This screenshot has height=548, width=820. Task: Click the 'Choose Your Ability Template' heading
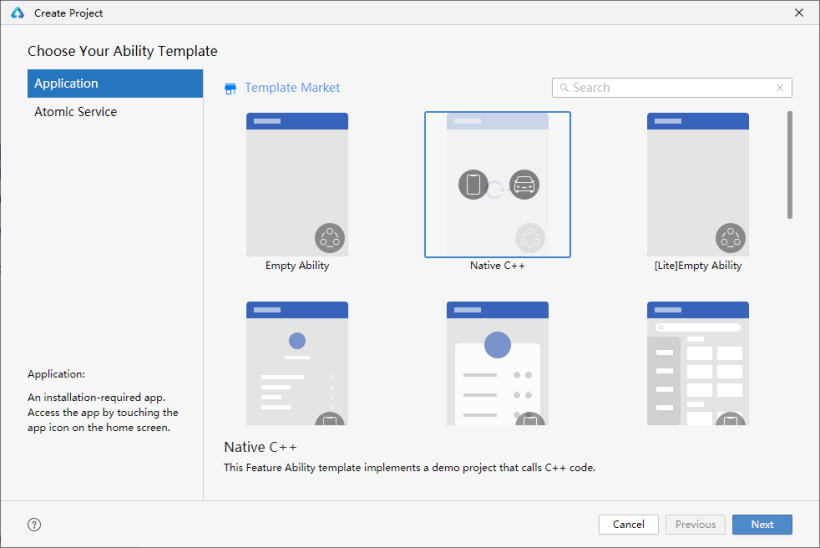[x=122, y=51]
